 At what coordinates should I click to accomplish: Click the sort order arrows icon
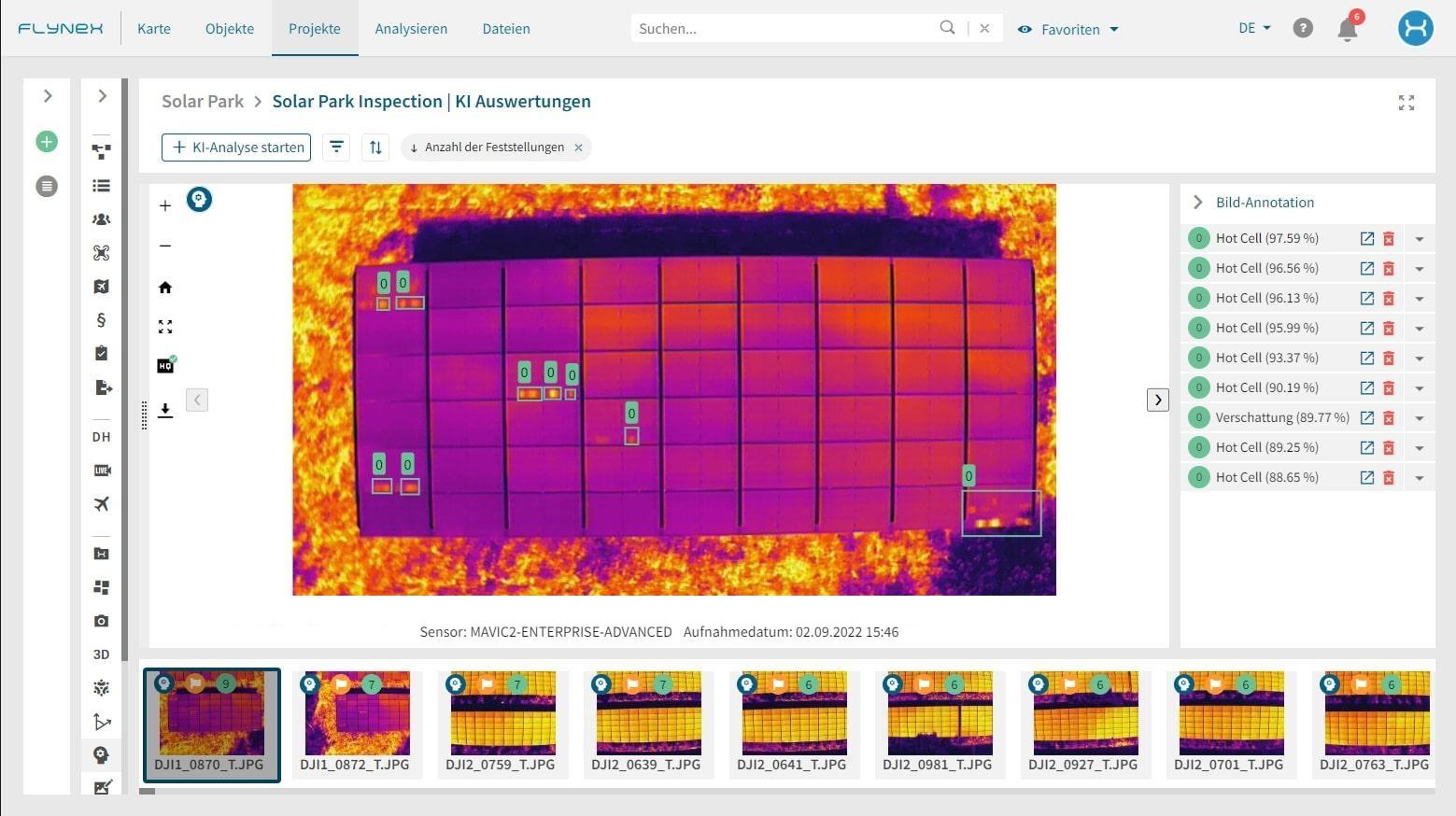[x=375, y=148]
